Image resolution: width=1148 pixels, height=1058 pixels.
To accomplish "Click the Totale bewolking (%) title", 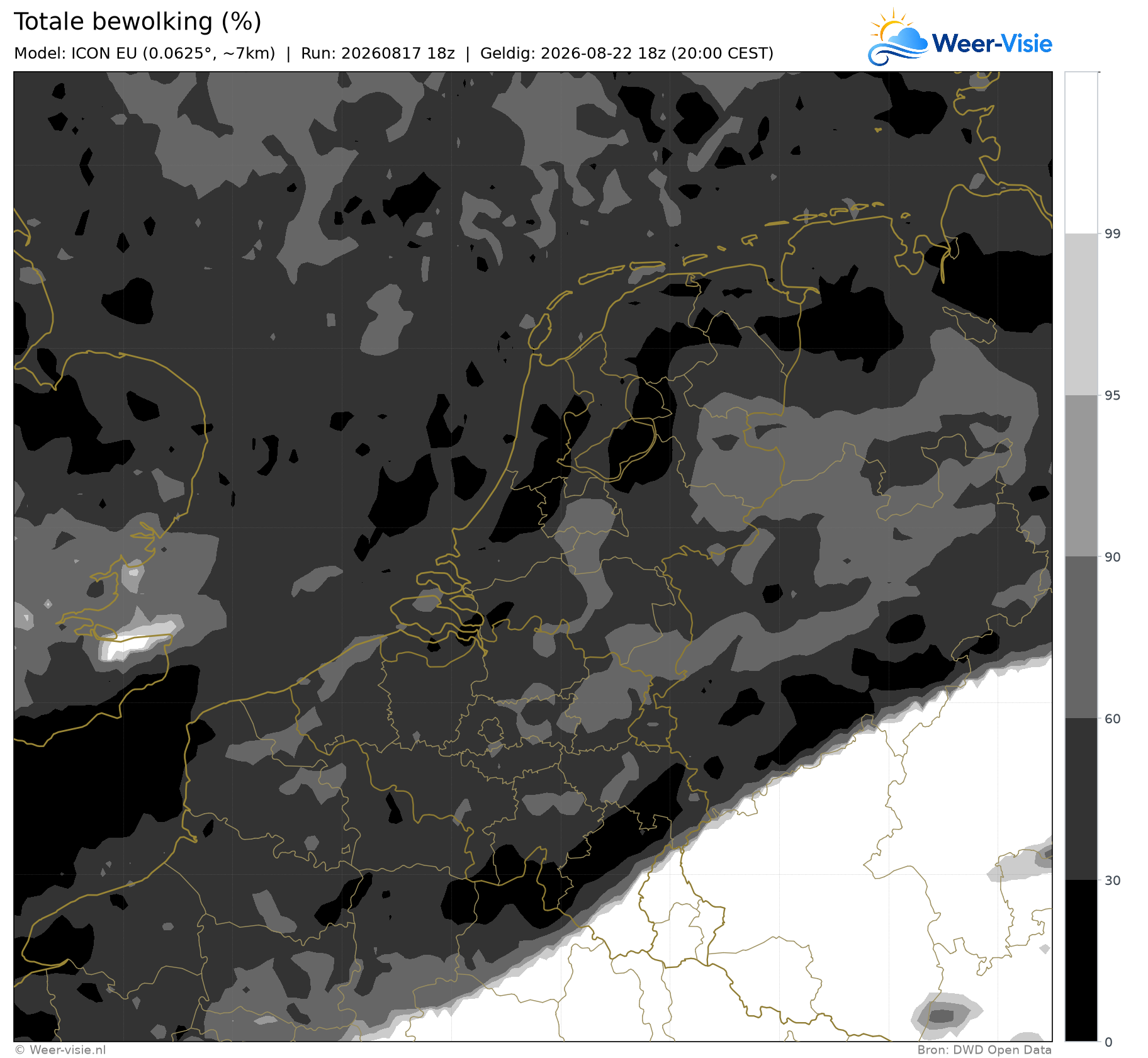I will [x=137, y=22].
